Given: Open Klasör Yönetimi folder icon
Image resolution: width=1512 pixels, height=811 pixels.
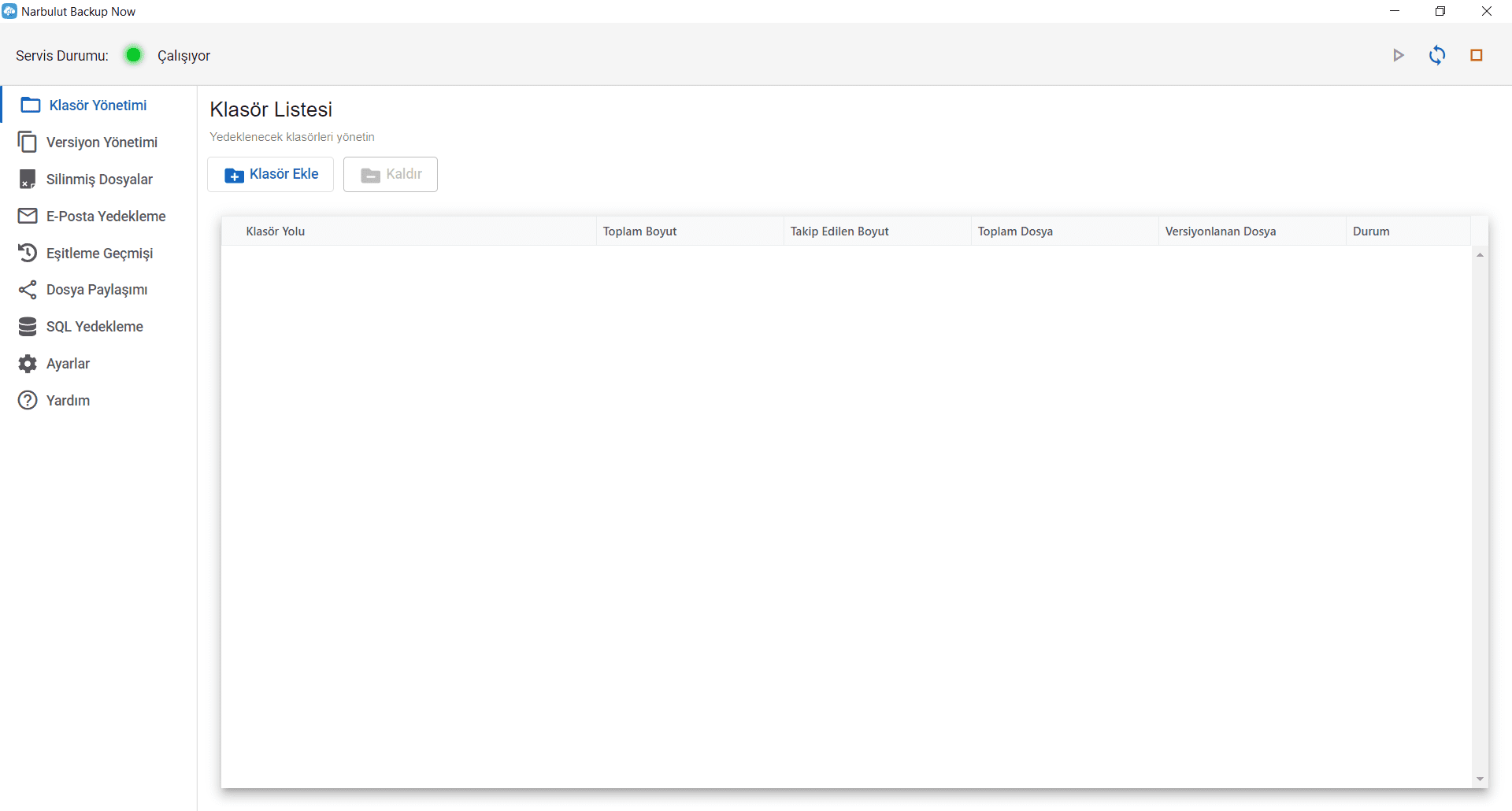Looking at the screenshot, I should [x=31, y=105].
